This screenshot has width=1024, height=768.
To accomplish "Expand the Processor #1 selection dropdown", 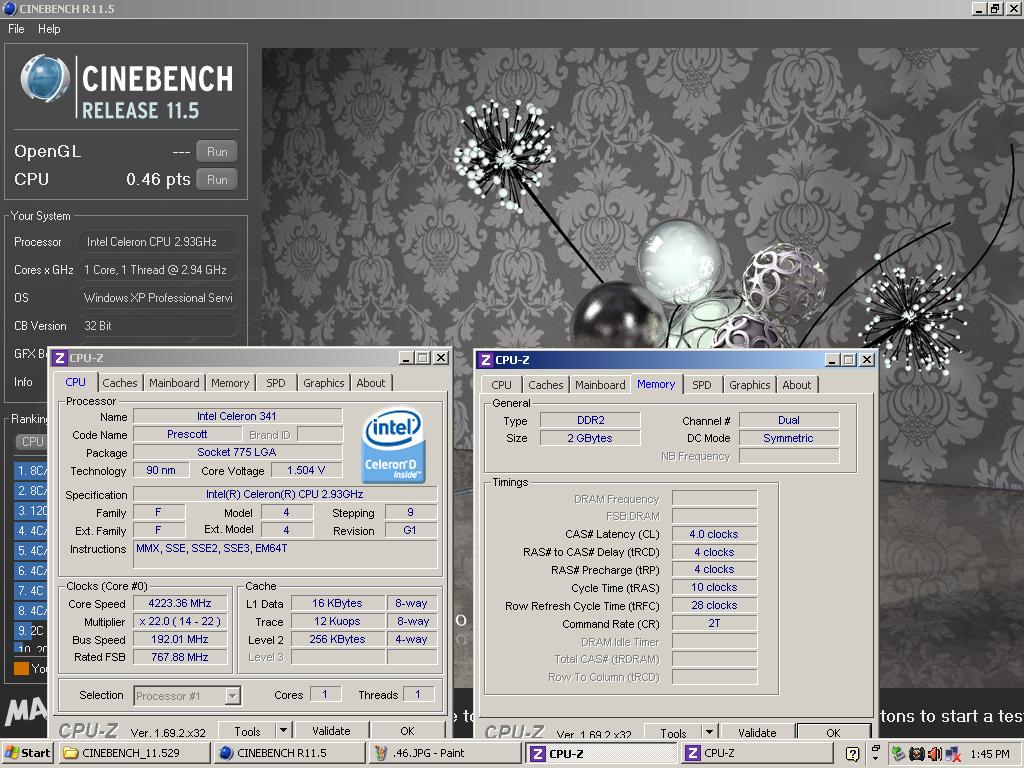I will [x=232, y=696].
